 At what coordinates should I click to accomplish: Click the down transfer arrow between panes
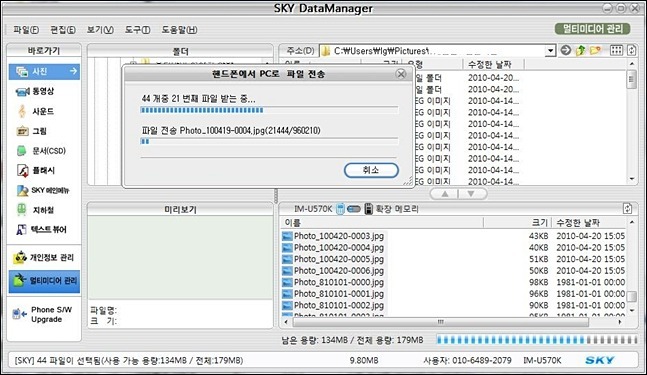click(471, 194)
